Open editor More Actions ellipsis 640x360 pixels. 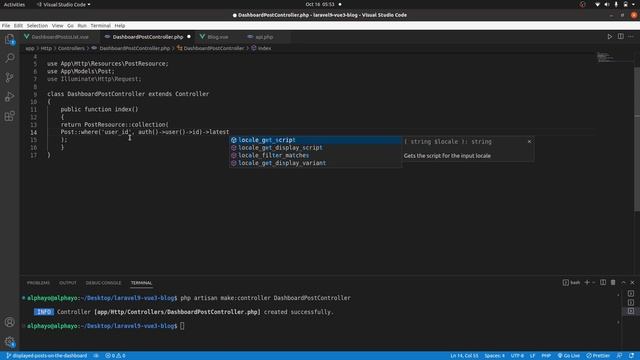[631, 37]
